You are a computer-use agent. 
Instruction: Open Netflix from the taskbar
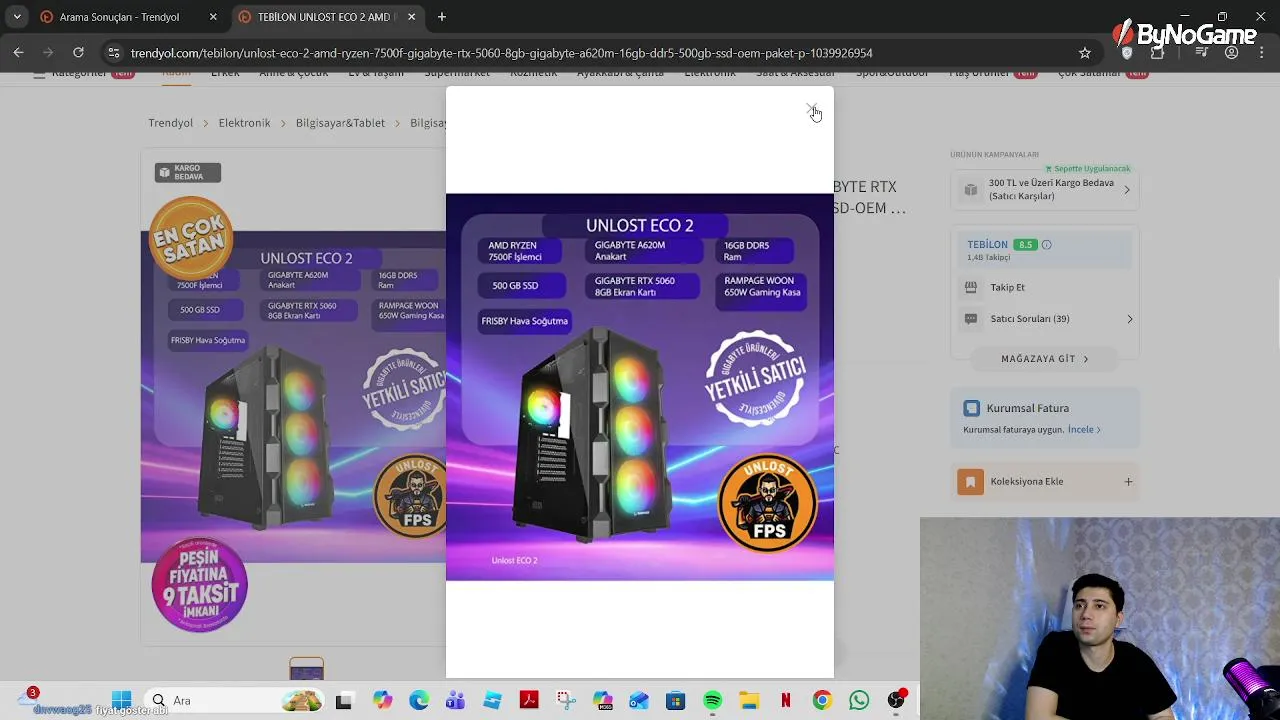coord(786,700)
